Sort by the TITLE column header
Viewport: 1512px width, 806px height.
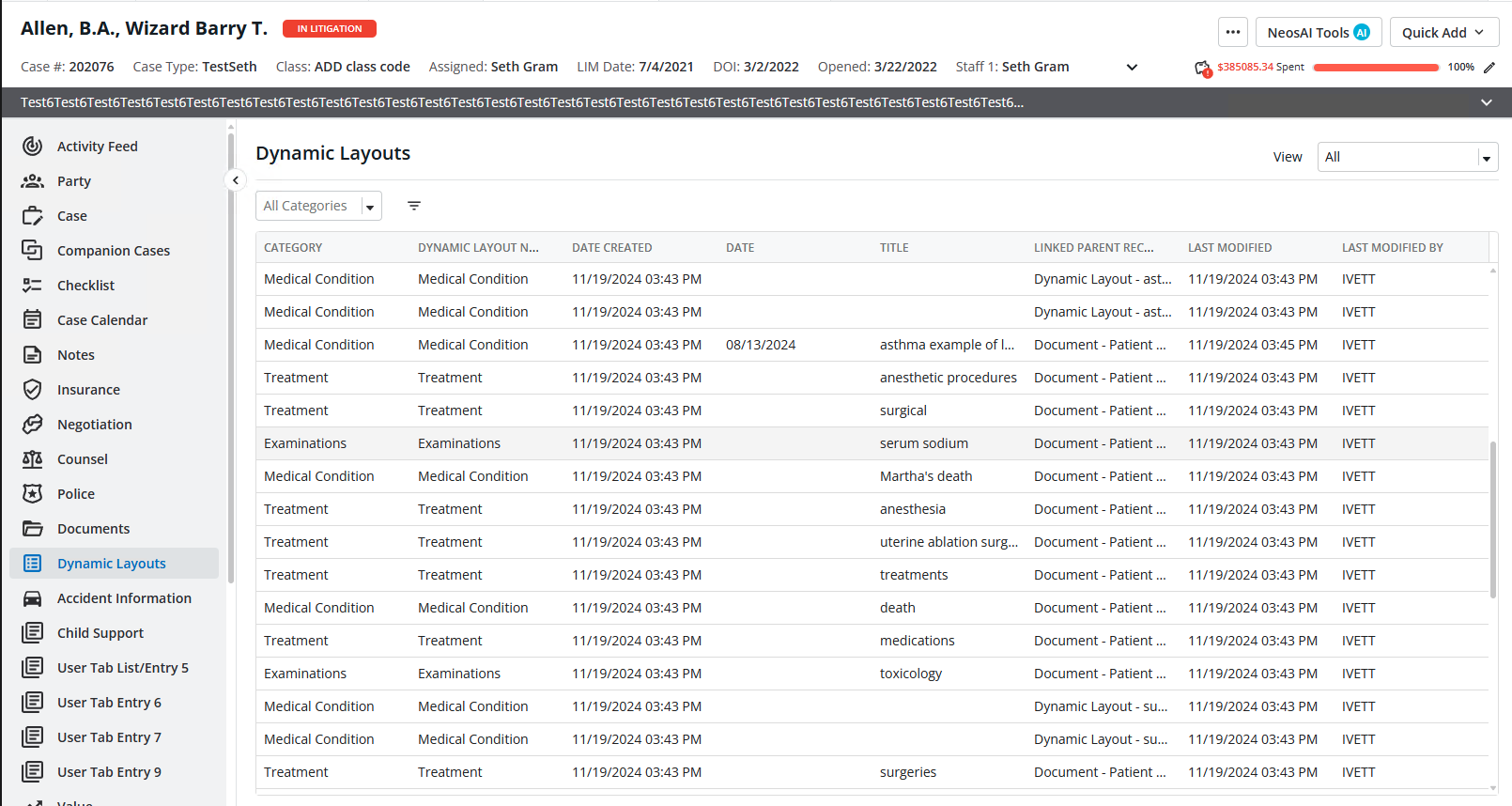894,247
